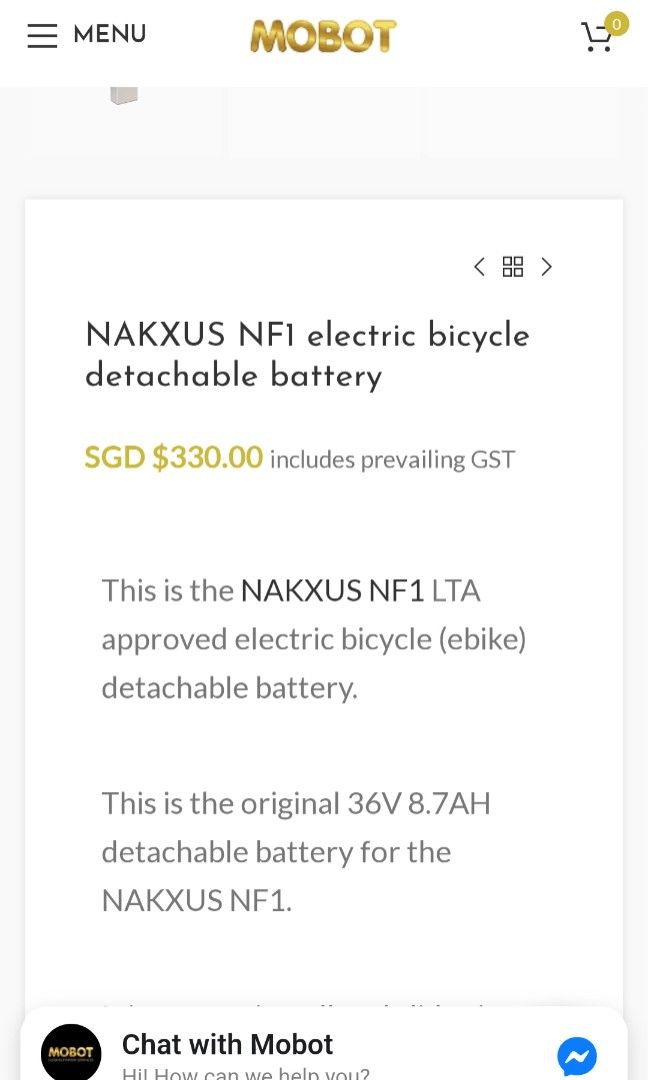Open the Facebook Messenger chat icon
Viewport: 648px width, 1080px height.
tap(578, 1053)
